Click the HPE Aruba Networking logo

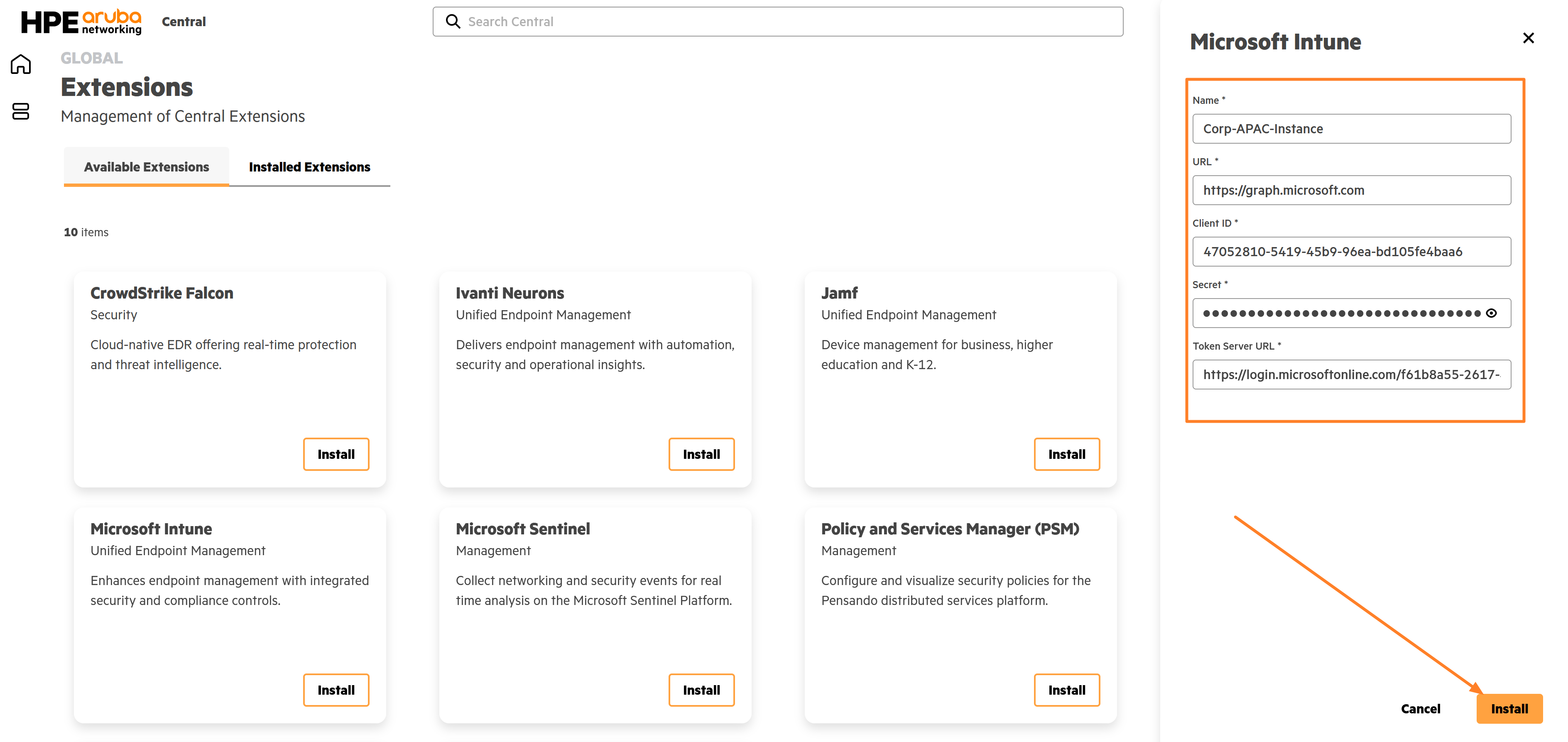pyautogui.click(x=81, y=22)
